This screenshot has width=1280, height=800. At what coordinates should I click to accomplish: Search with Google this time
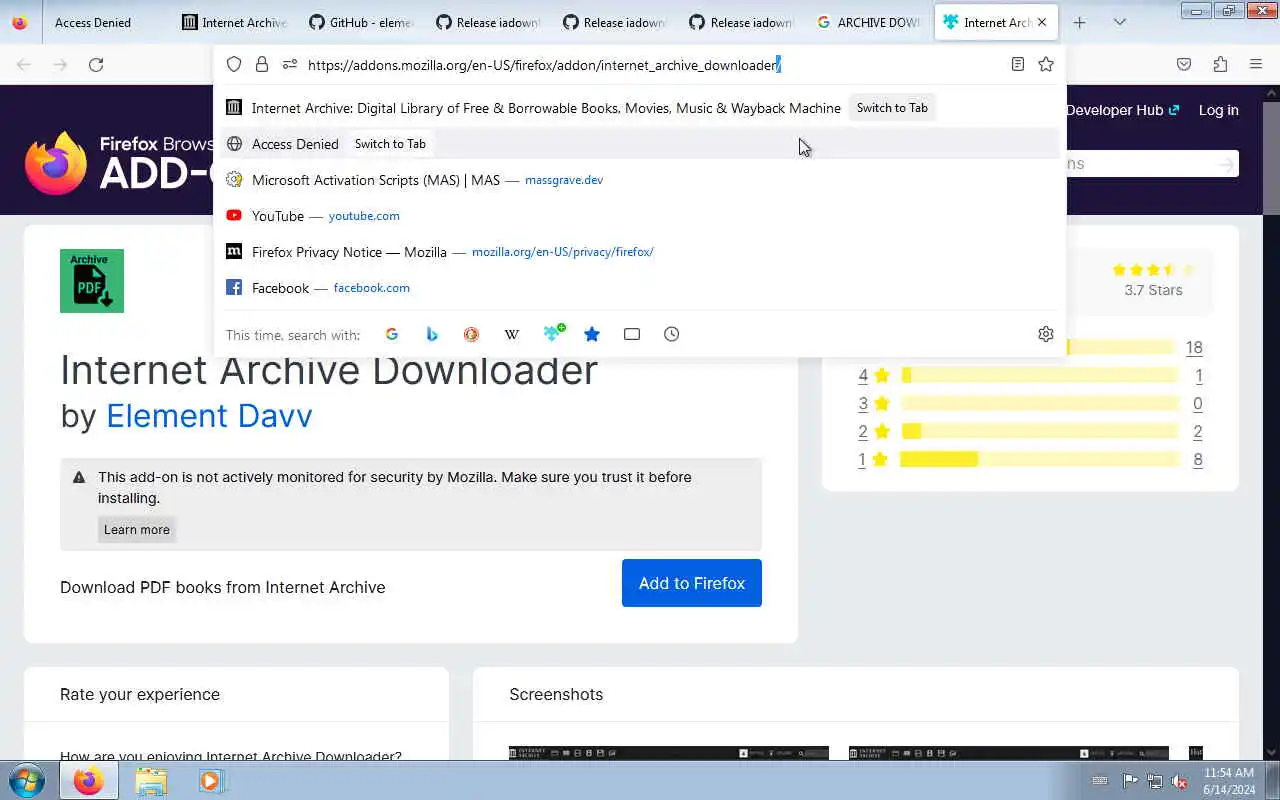(x=392, y=334)
